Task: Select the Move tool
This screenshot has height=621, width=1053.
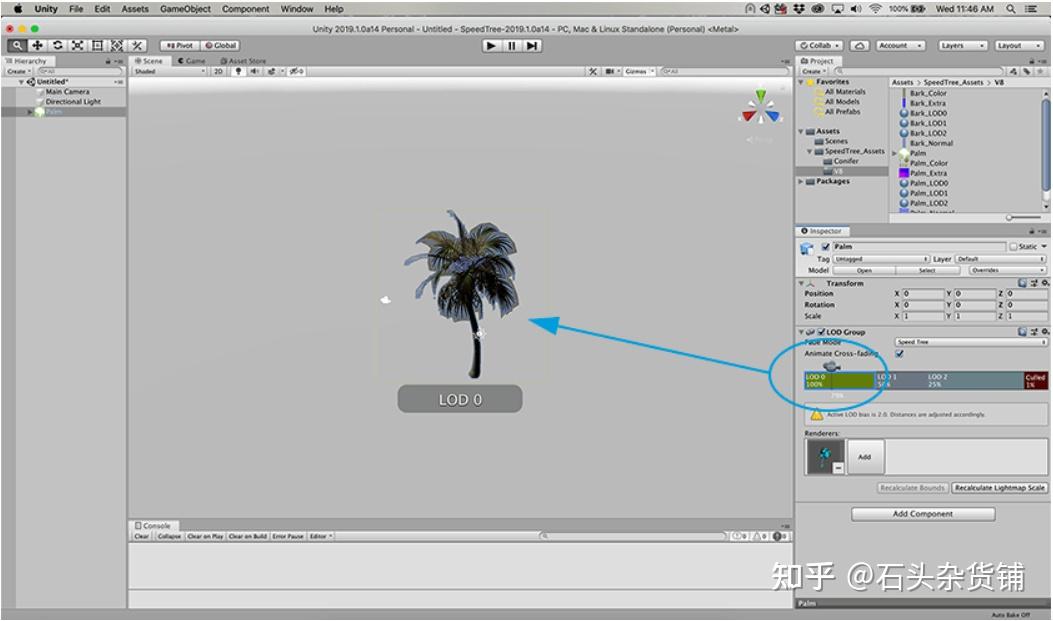Action: point(38,45)
